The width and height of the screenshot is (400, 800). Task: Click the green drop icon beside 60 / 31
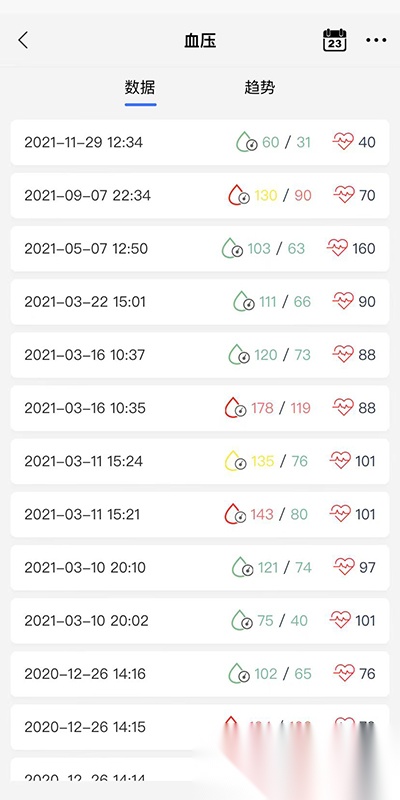[246, 142]
